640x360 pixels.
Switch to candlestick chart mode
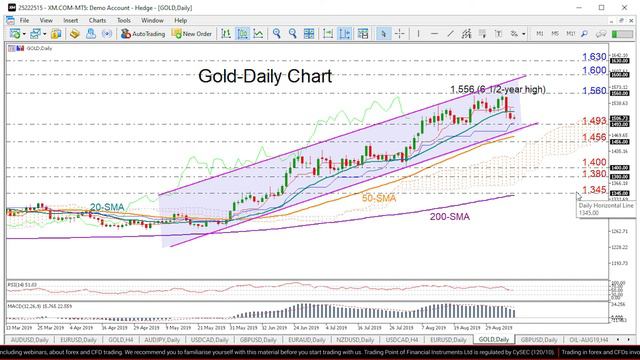[x=242, y=34]
